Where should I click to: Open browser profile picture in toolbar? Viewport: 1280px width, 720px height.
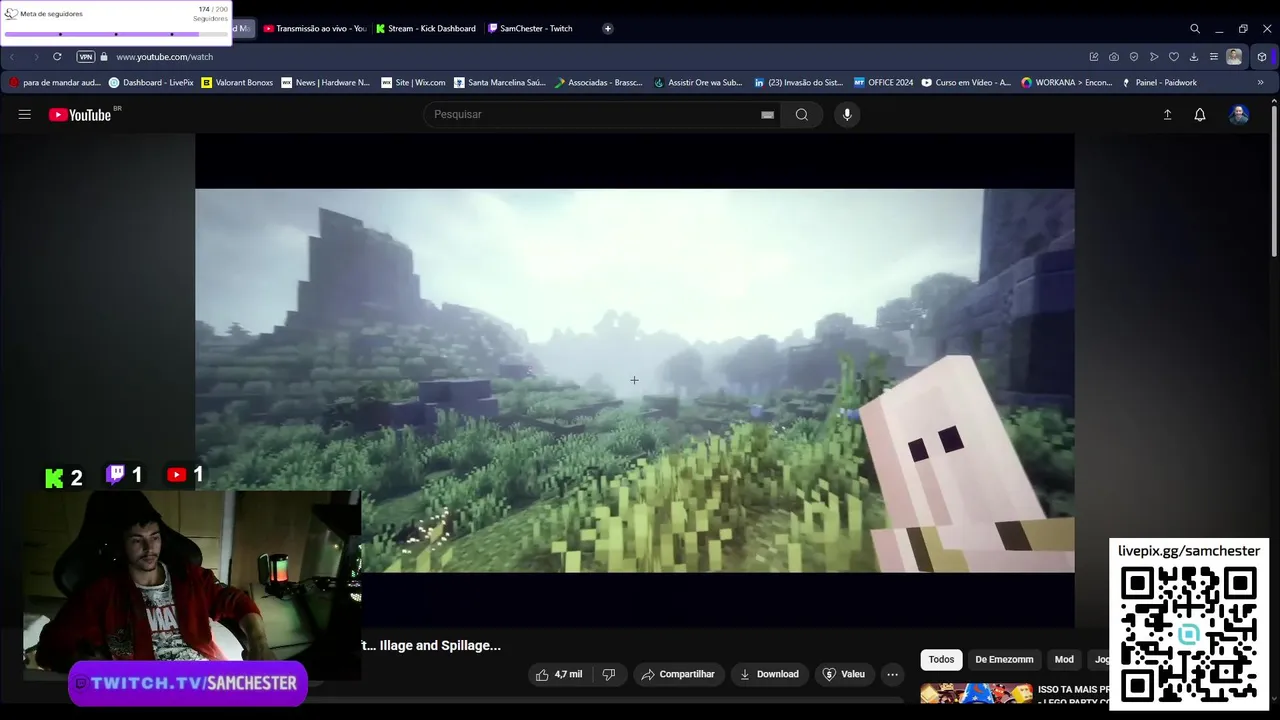click(x=1235, y=57)
